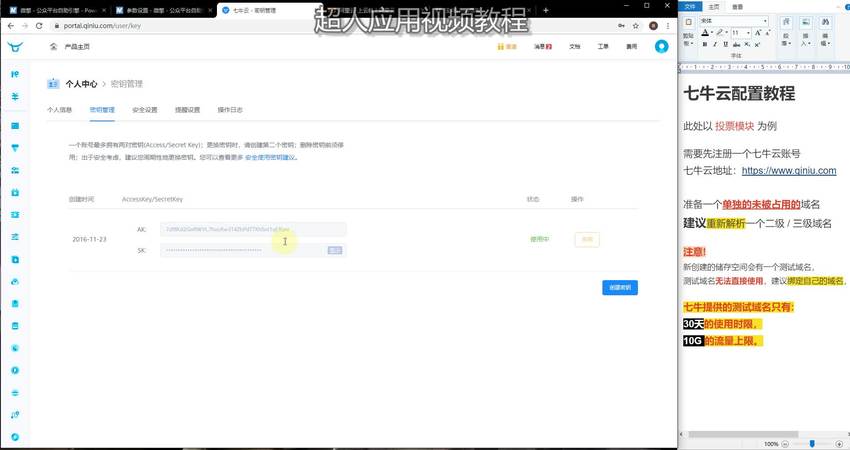This screenshot has width=850, height=450.
Task: Click the AK access key field
Action: (253, 229)
